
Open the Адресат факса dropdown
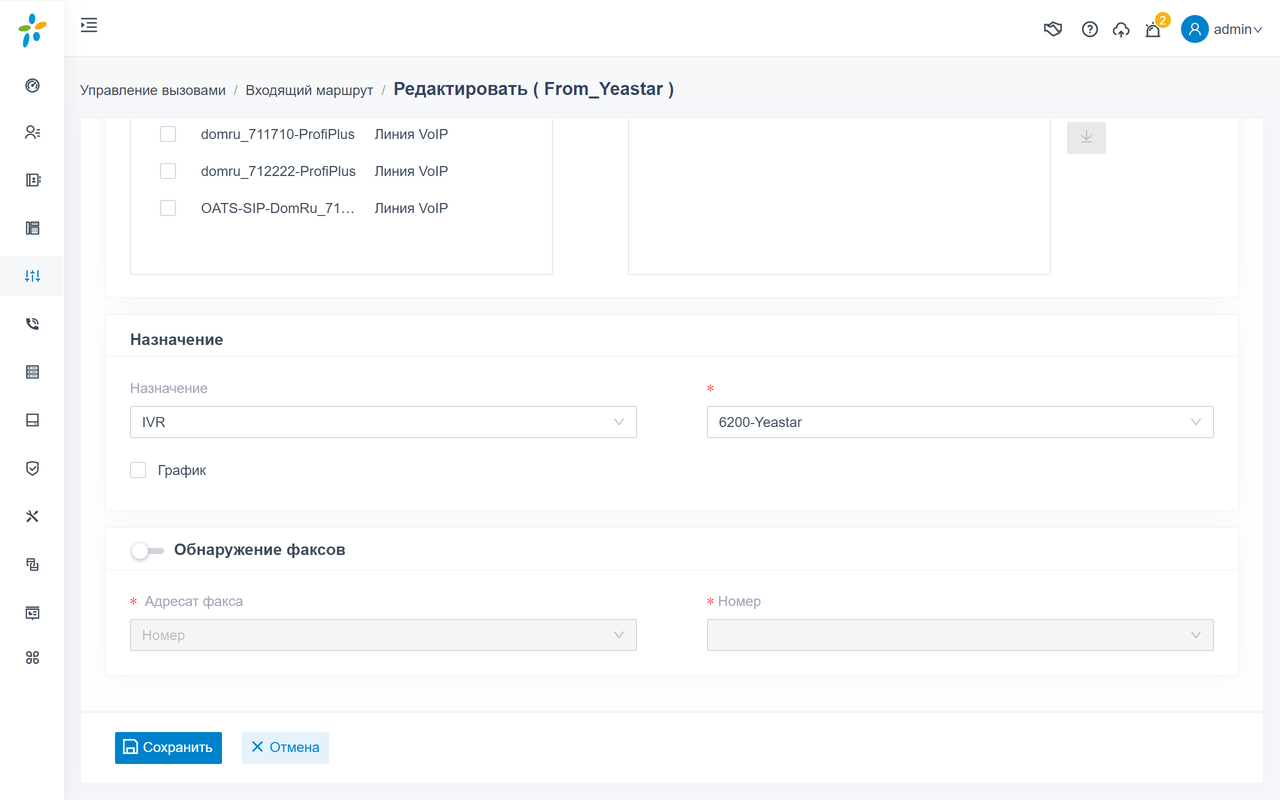coord(383,635)
